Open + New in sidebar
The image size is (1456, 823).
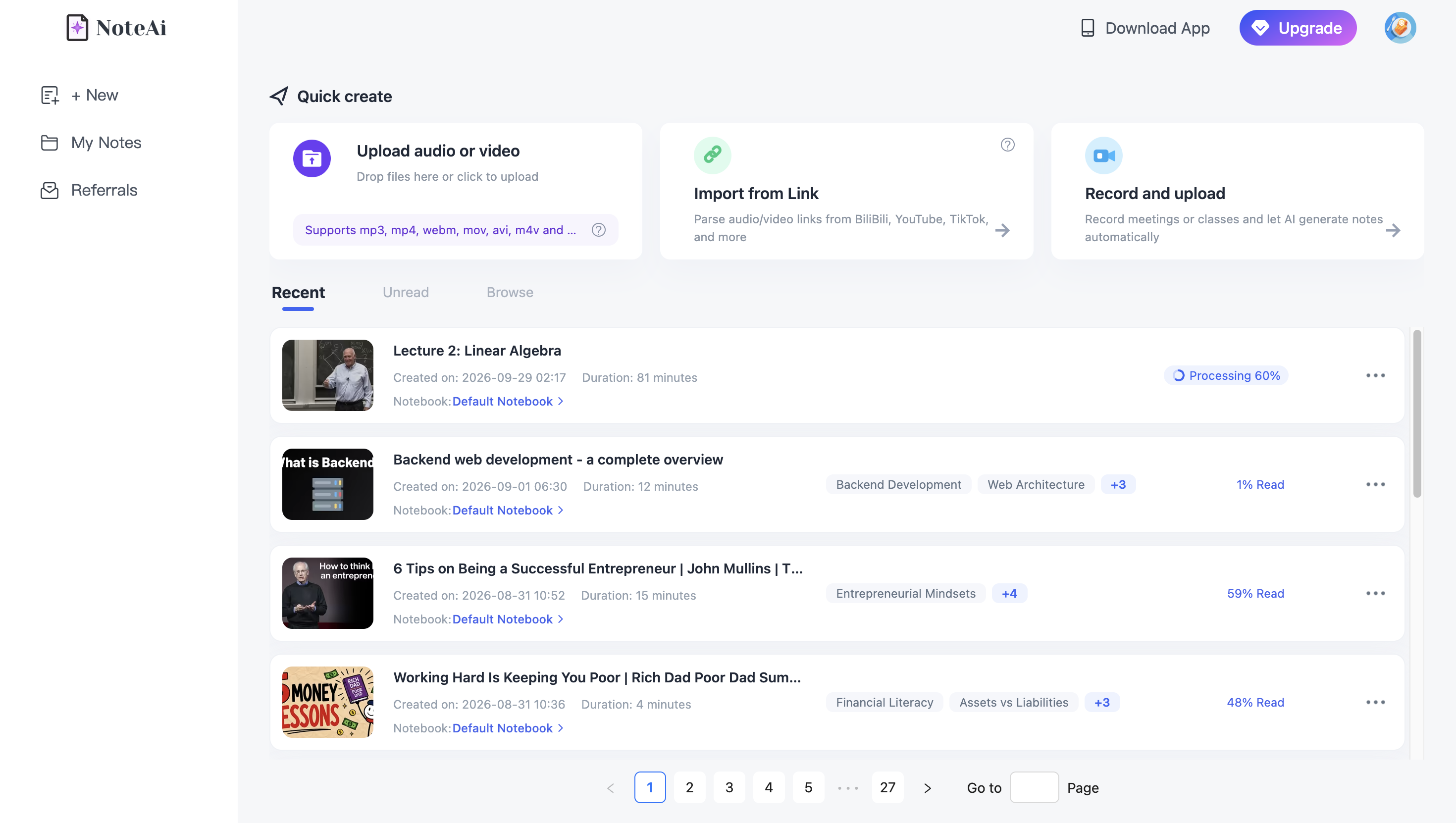(x=95, y=96)
